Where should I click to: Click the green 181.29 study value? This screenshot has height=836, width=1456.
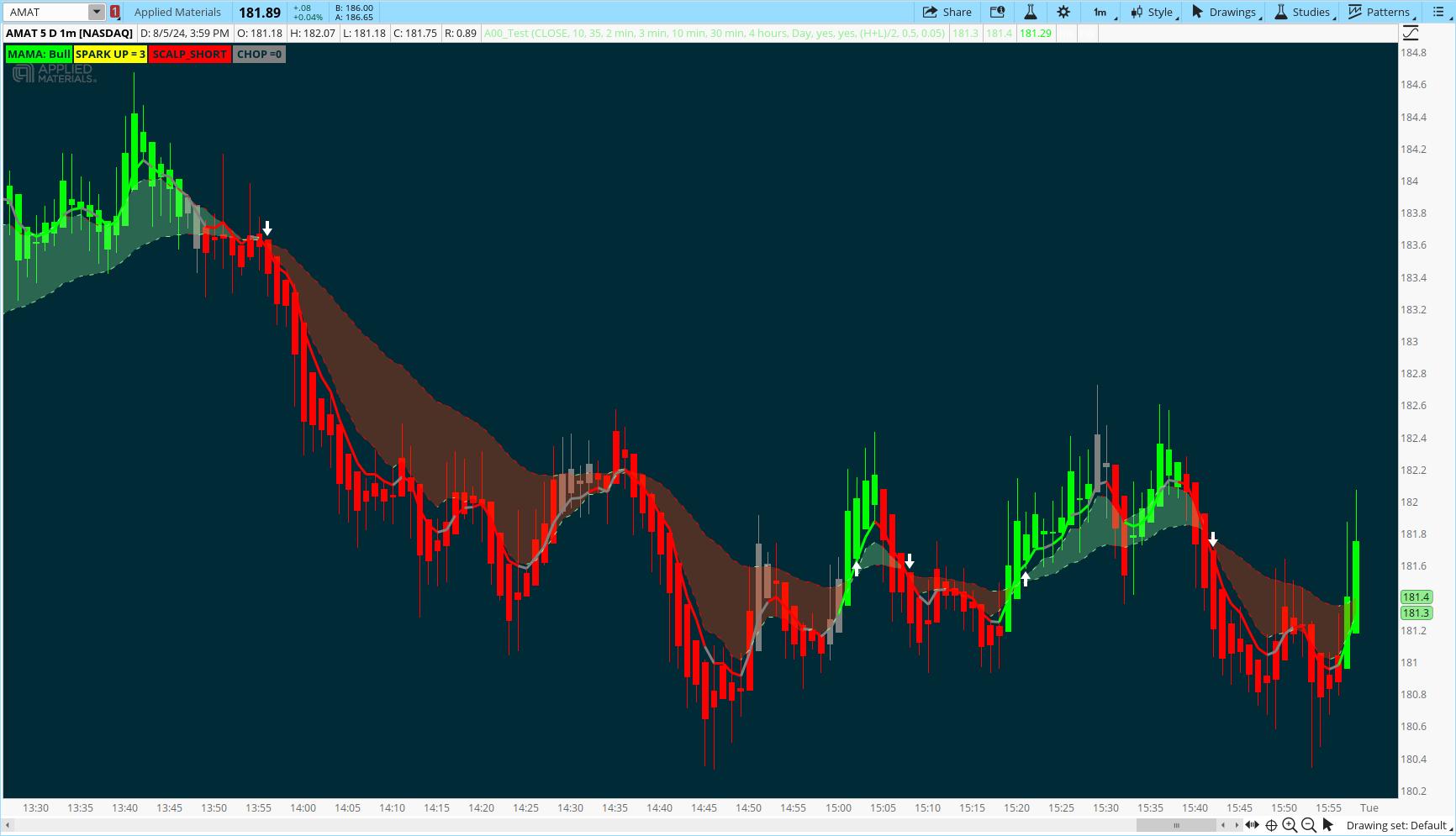[x=1036, y=33]
